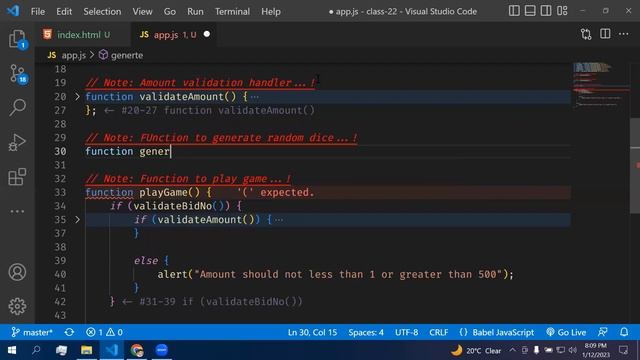Split the editor to the right
This screenshot has width=640, height=360.
click(605, 34)
